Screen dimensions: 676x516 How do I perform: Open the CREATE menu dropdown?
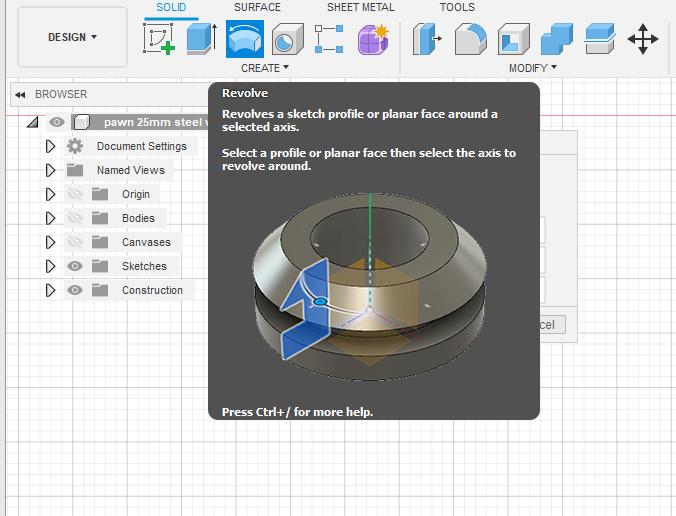[265, 68]
